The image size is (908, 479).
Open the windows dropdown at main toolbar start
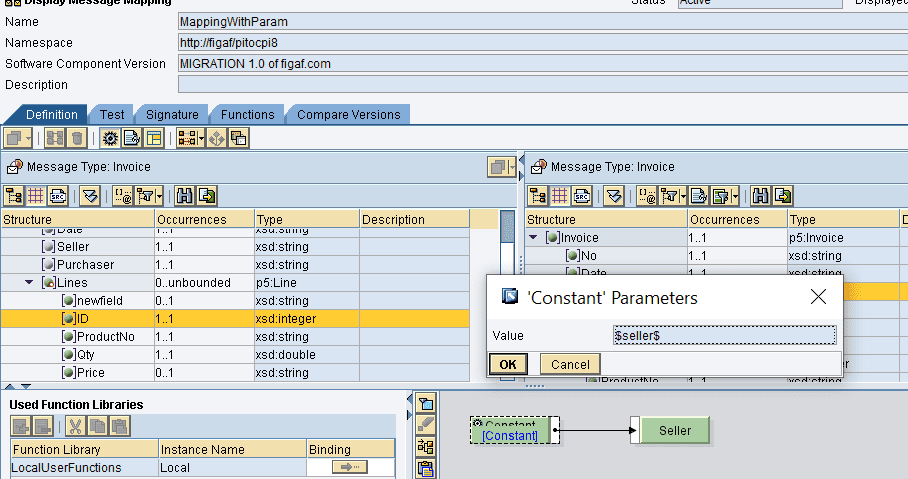pos(19,138)
